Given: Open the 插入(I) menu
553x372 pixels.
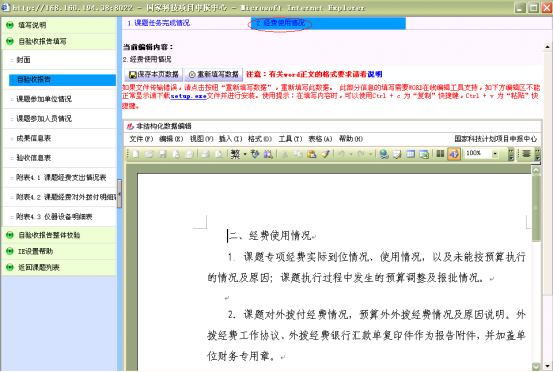Looking at the screenshot, I should (230, 139).
